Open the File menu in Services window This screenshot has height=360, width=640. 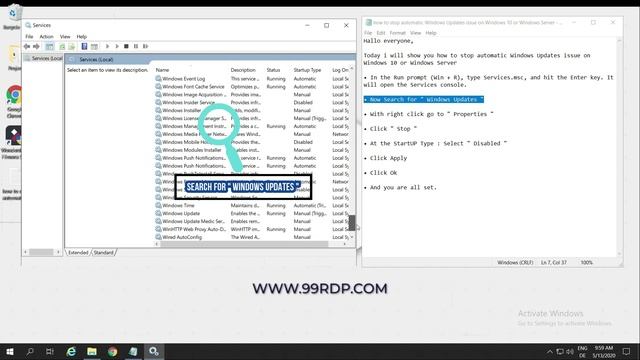point(29,37)
